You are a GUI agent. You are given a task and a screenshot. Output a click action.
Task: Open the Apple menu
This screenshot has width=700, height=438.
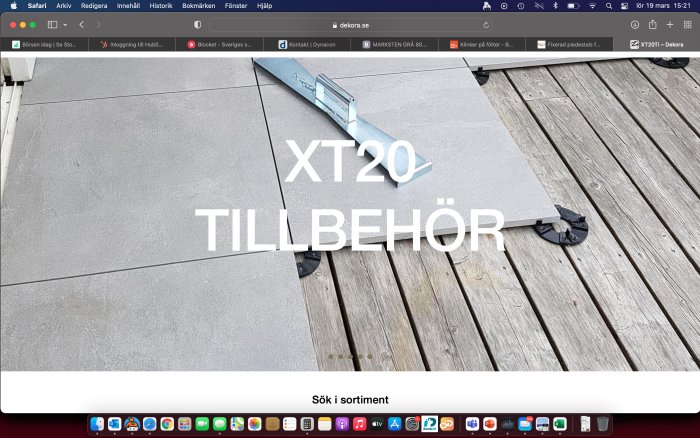pyautogui.click(x=13, y=6)
